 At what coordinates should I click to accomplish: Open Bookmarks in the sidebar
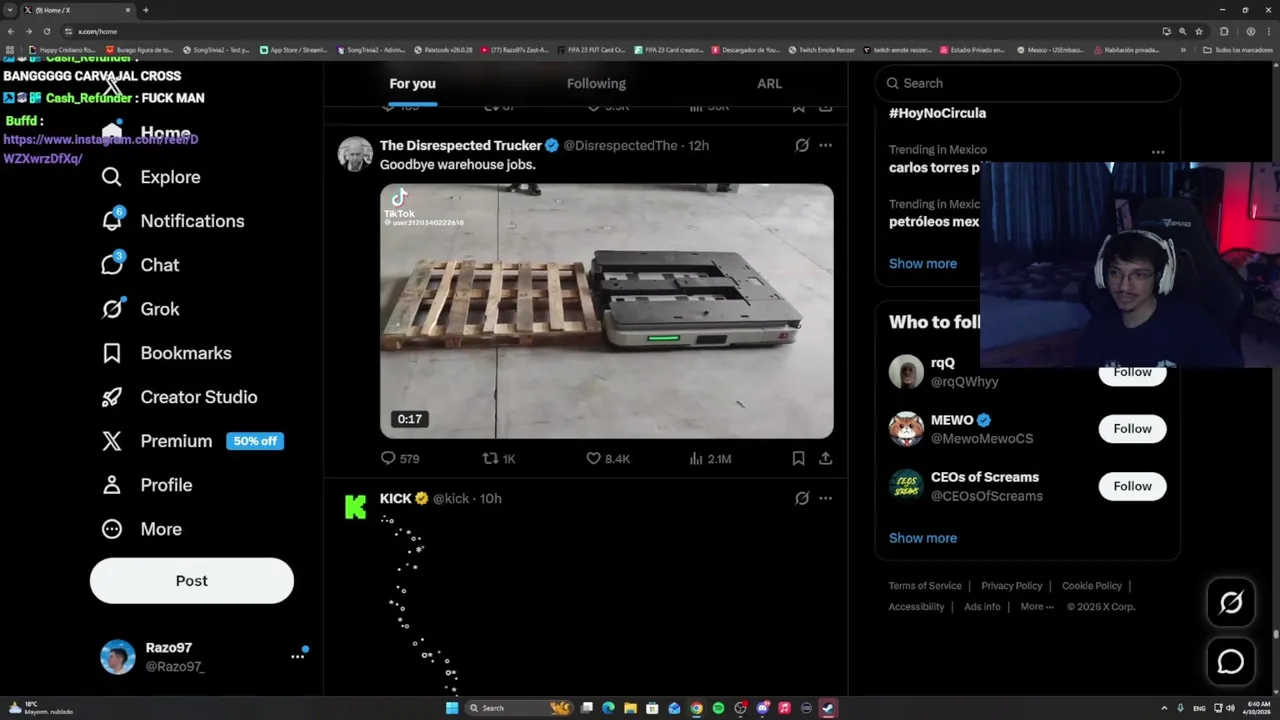click(166, 353)
